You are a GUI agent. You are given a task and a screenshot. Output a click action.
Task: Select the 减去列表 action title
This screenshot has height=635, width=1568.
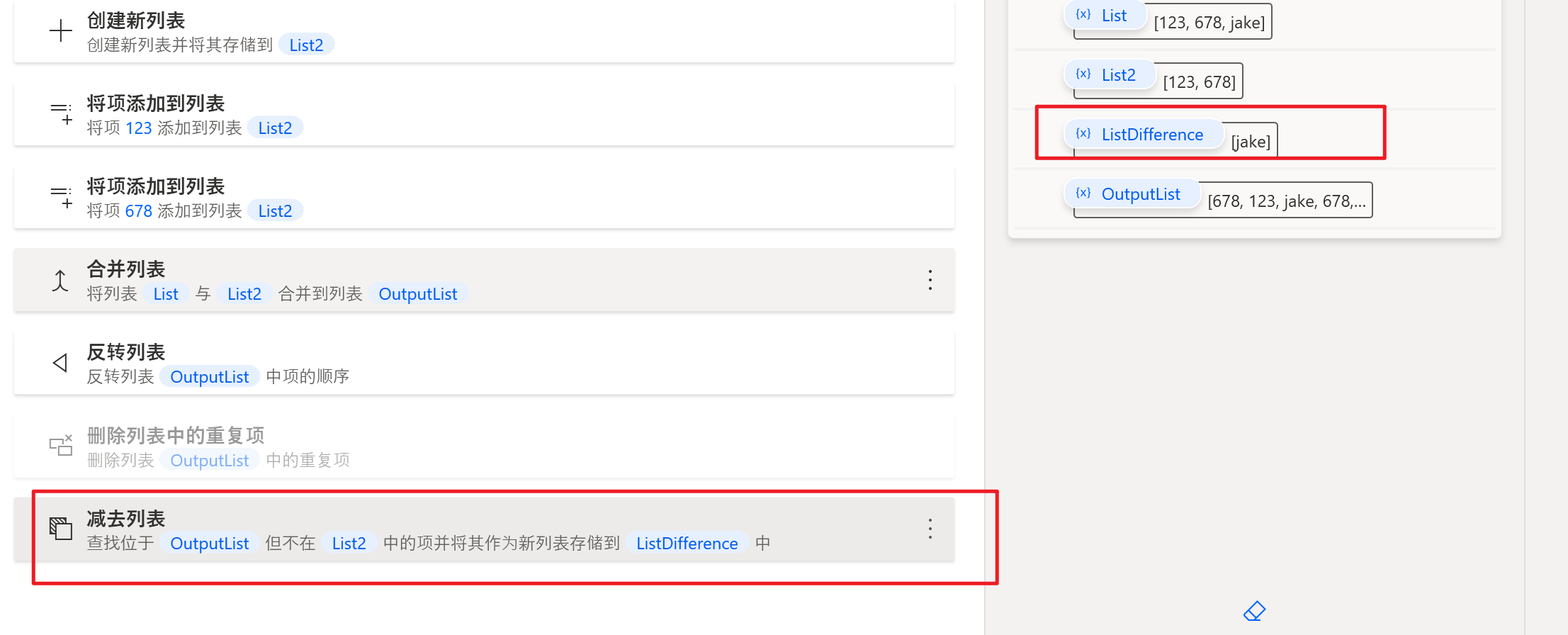point(126,519)
